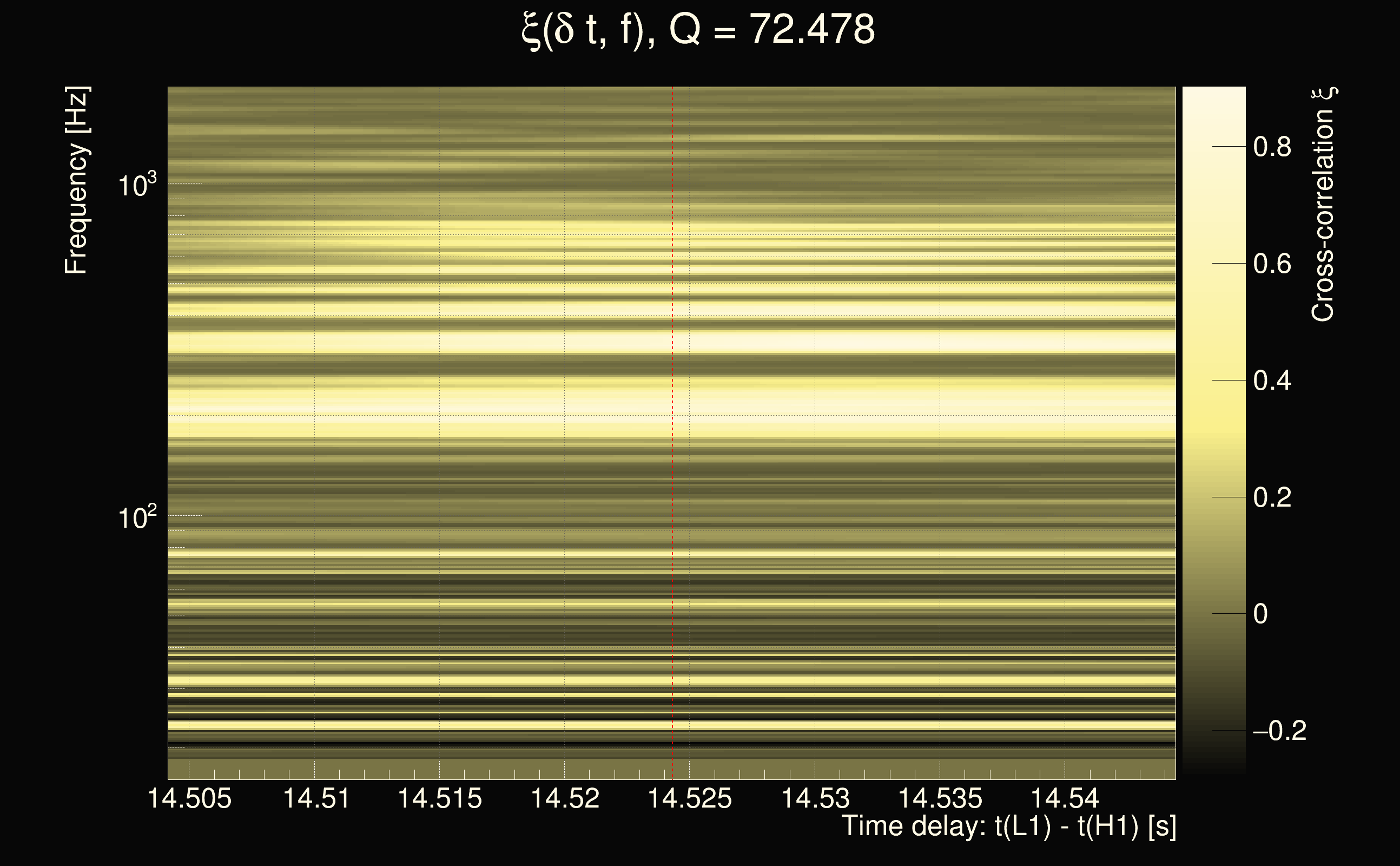Select the 14.52 x-axis tick label
The image size is (1400, 866).
565,798
